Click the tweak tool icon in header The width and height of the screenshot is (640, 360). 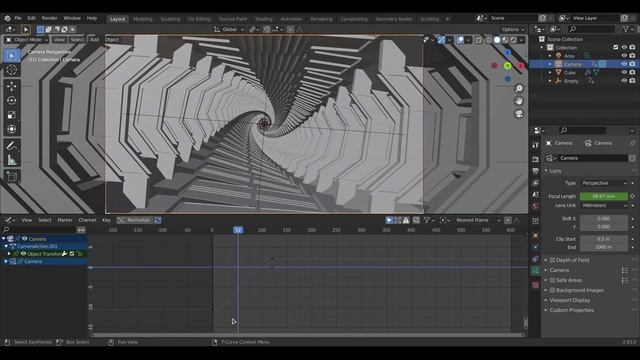tap(25, 29)
